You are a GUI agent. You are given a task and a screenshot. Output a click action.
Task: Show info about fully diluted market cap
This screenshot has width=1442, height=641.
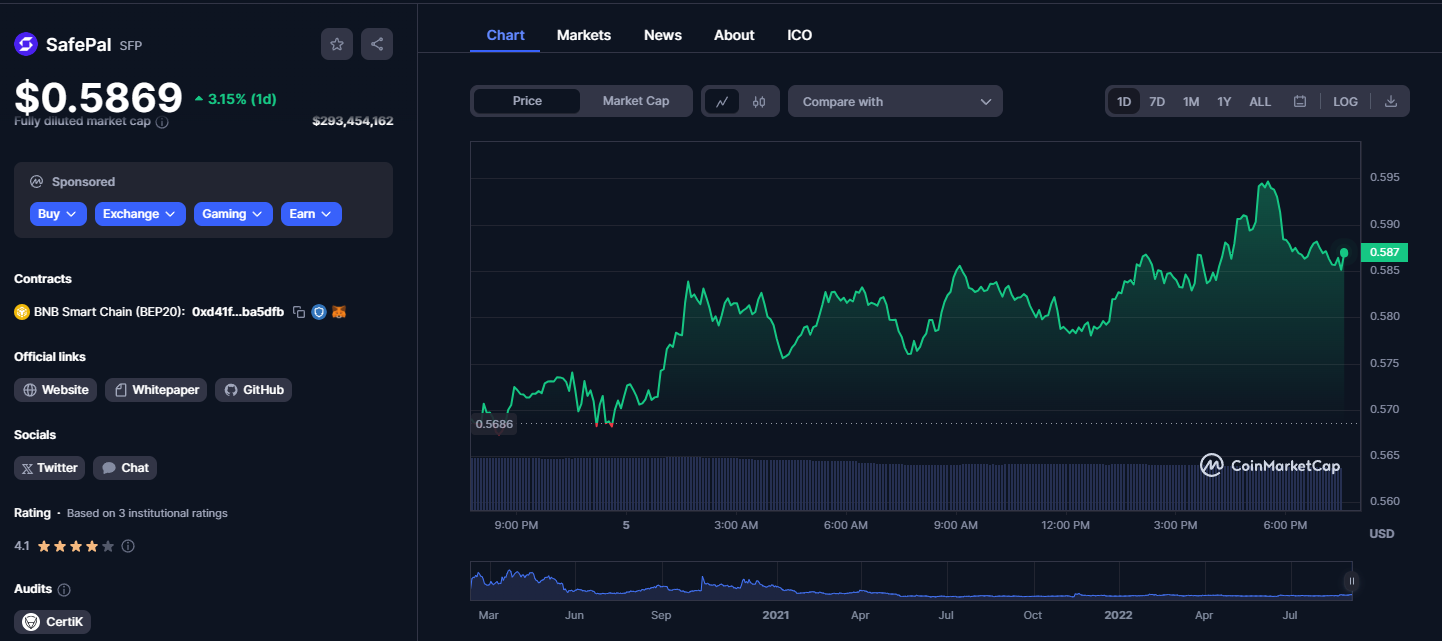click(x=162, y=122)
